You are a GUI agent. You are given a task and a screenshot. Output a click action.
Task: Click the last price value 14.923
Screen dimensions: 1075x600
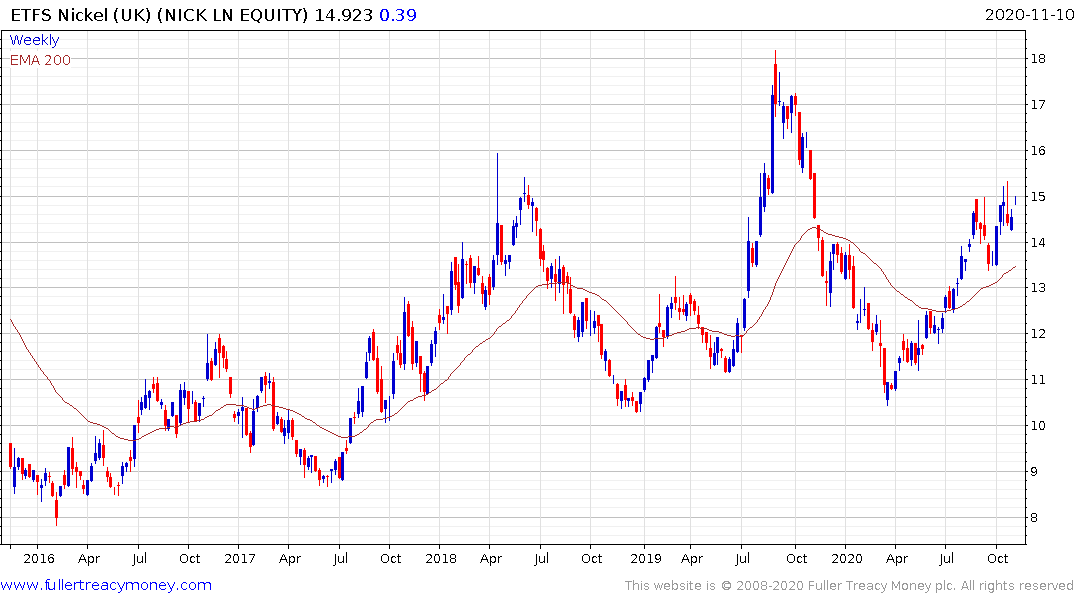point(343,15)
